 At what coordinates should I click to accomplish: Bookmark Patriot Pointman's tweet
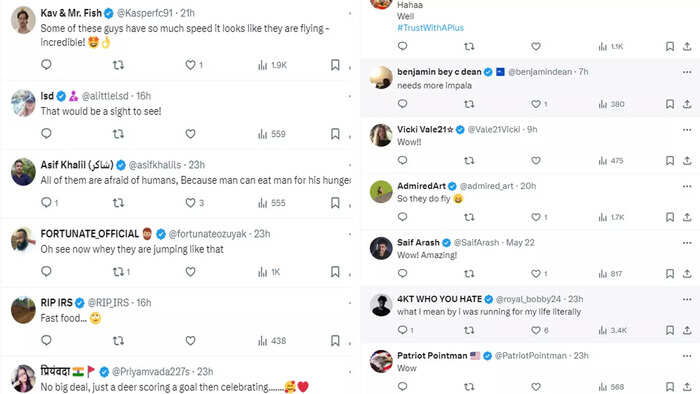[670, 386]
